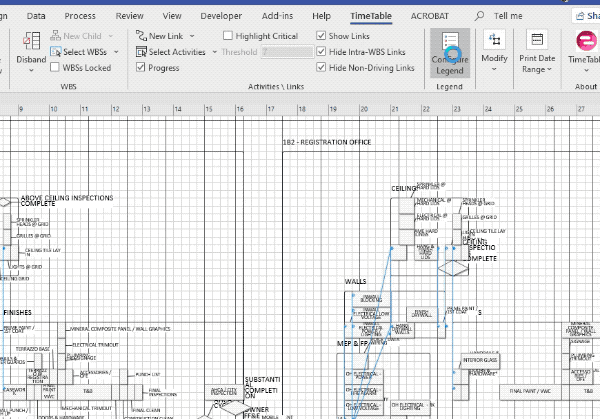Open the Add-ins ribbon tab
The image size is (600, 419).
point(277,16)
